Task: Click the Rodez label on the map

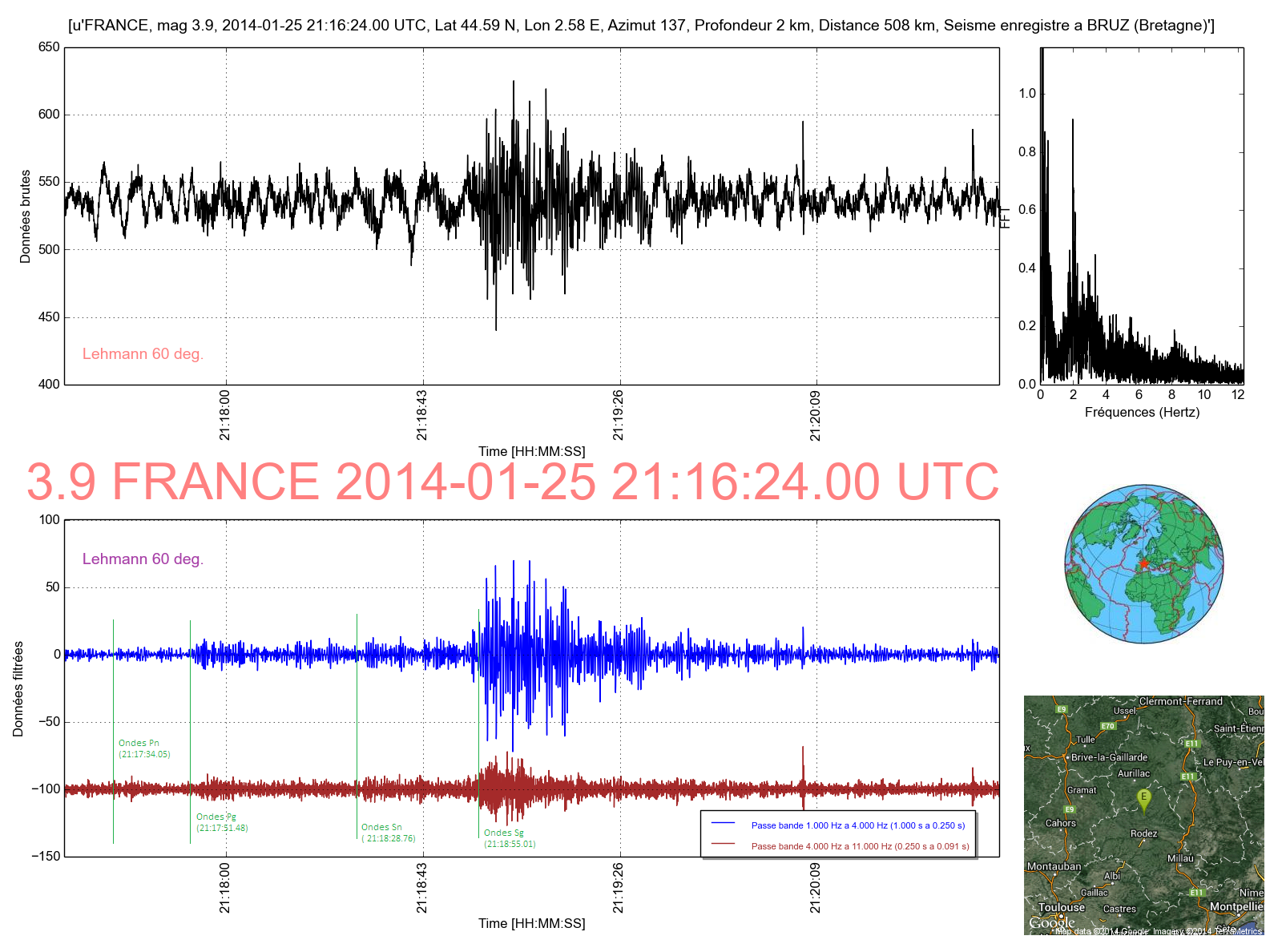Action: coord(1143,833)
